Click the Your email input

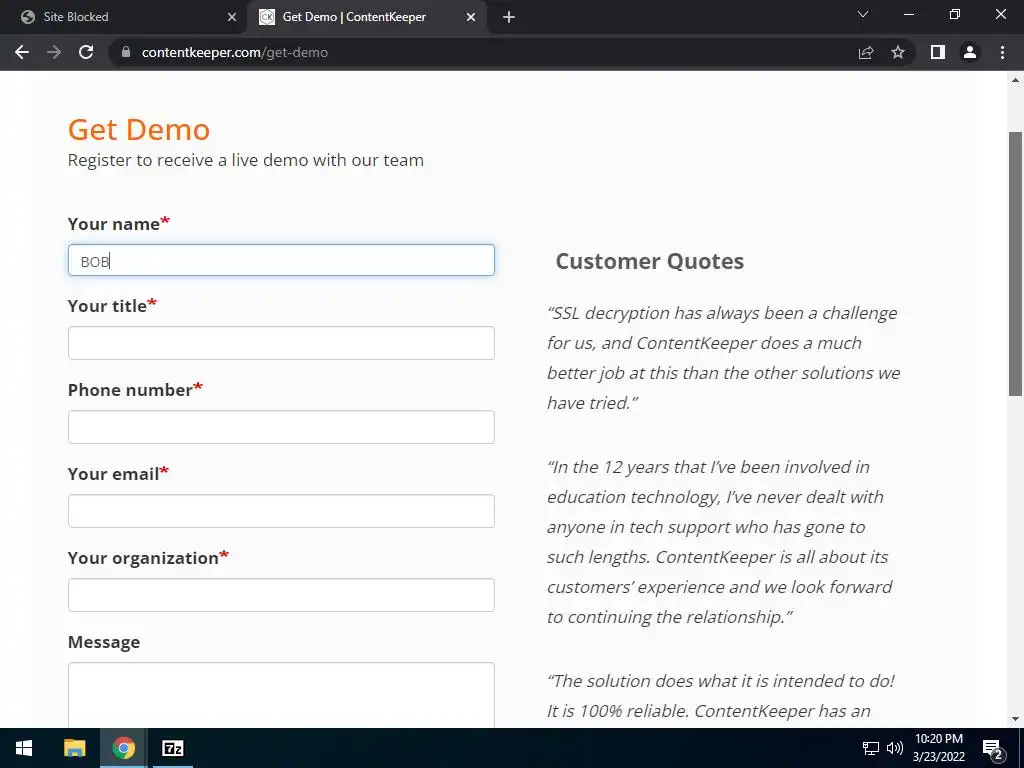pos(281,511)
